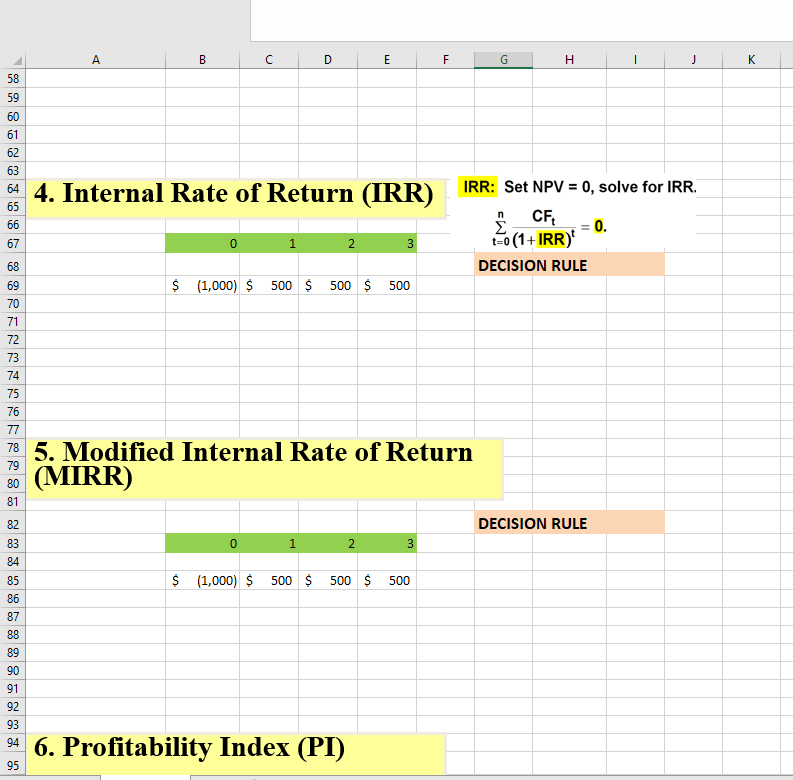793x780 pixels.
Task: Select row 58 header
Action: pos(13,79)
